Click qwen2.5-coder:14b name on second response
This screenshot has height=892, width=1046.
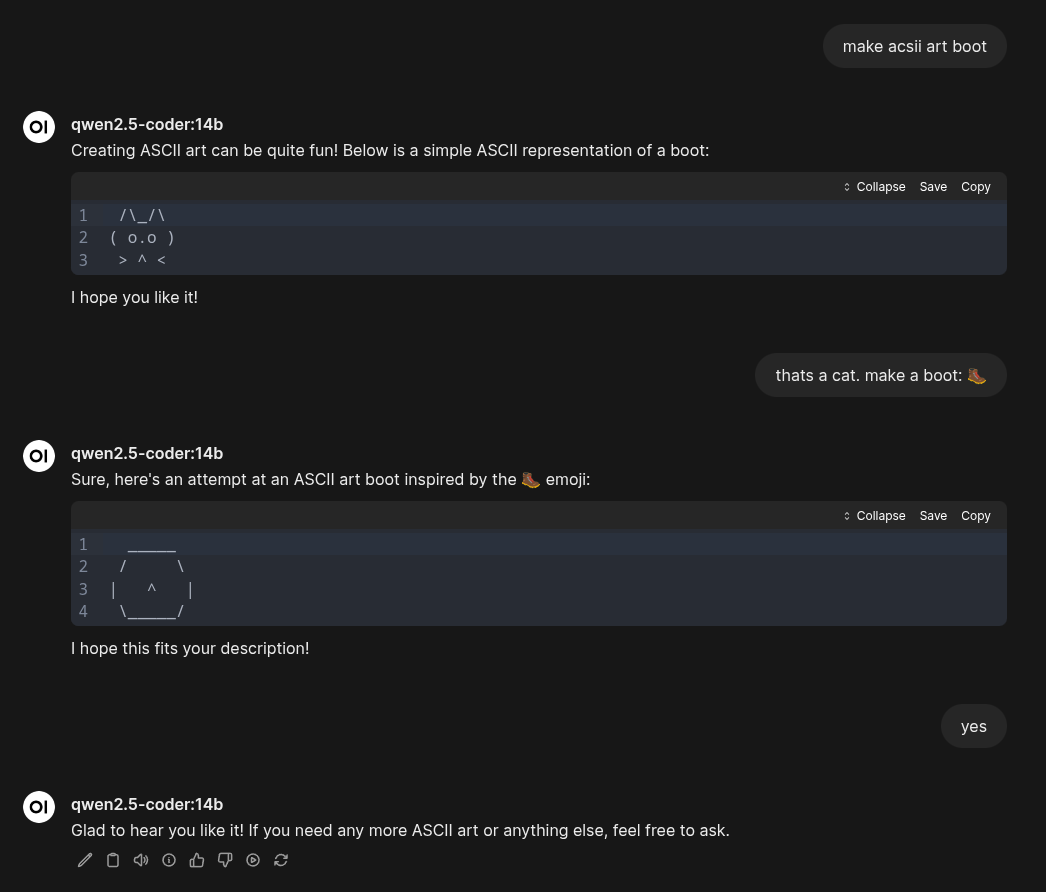[147, 453]
